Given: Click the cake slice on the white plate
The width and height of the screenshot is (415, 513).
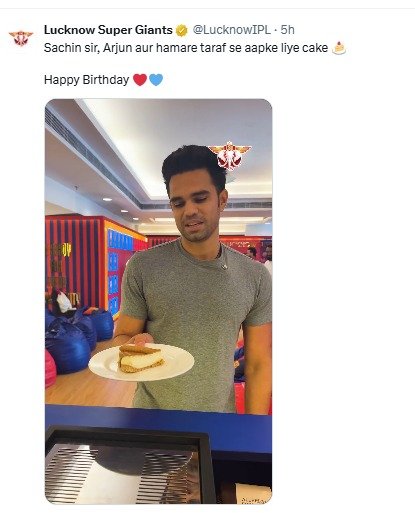Looking at the screenshot, I should pyautogui.click(x=141, y=358).
